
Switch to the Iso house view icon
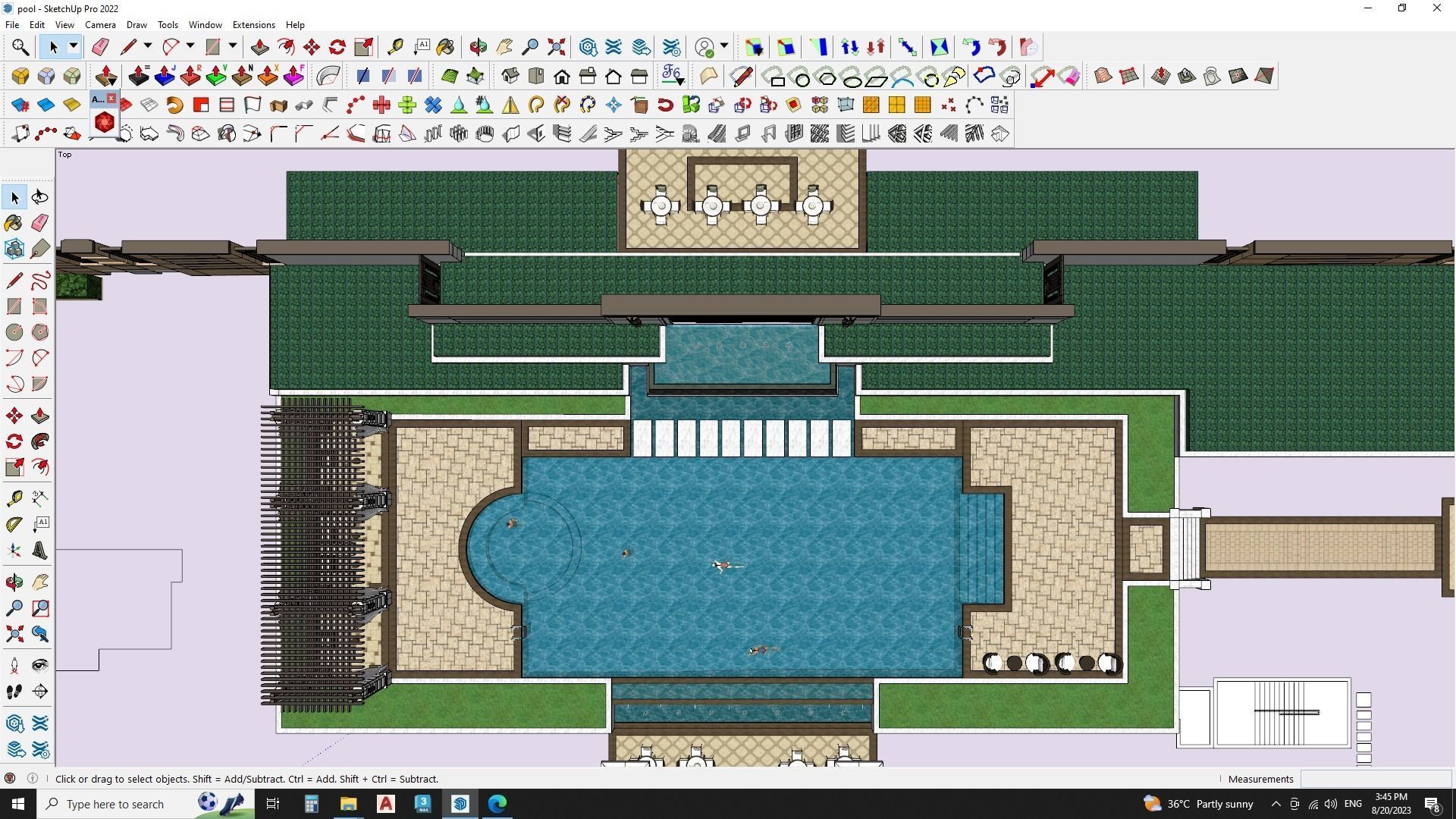pyautogui.click(x=510, y=76)
